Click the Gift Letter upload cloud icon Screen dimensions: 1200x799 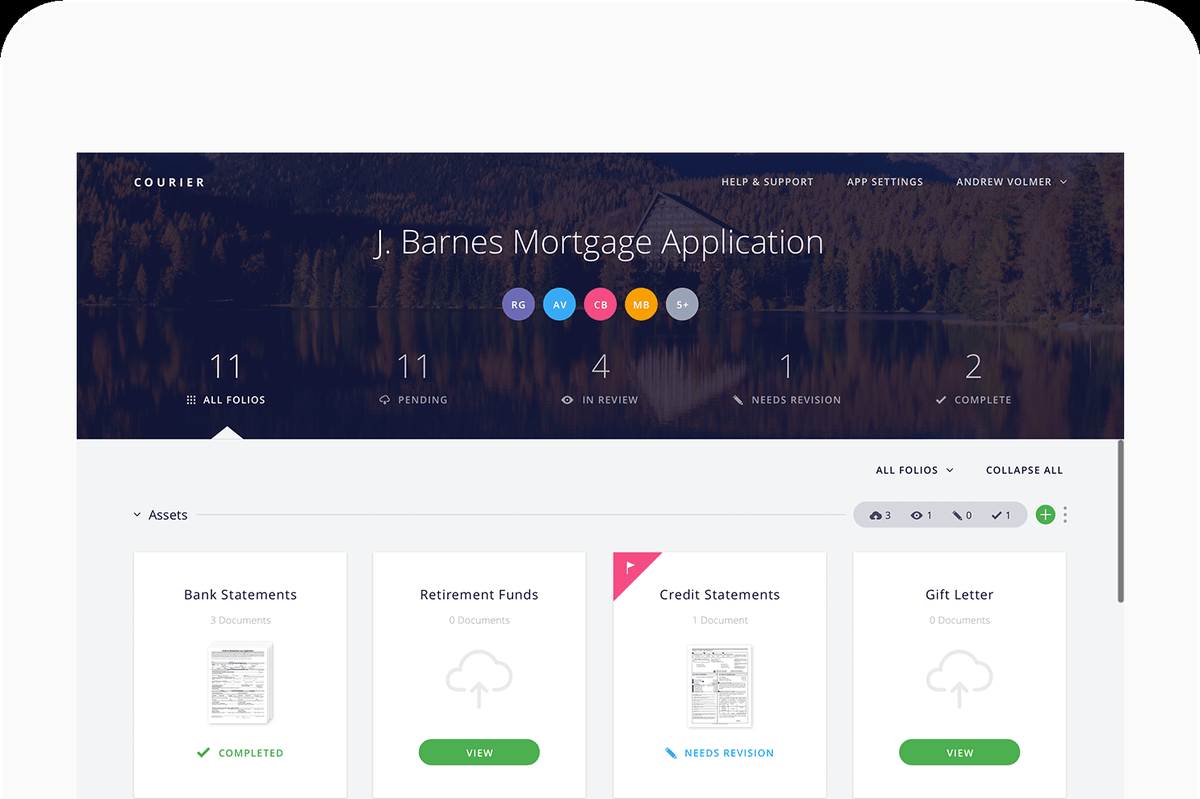click(x=959, y=681)
